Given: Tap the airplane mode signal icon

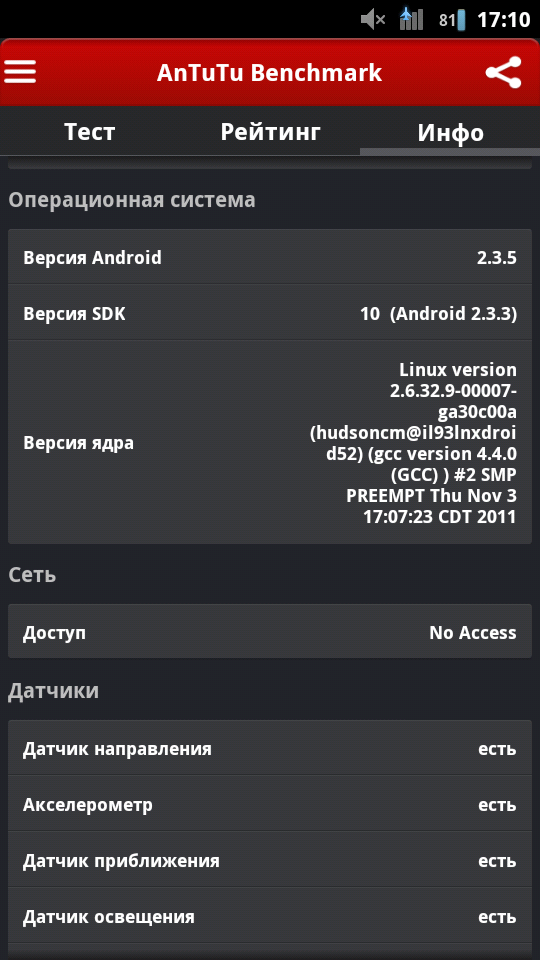Looking at the screenshot, I should 411,19.
